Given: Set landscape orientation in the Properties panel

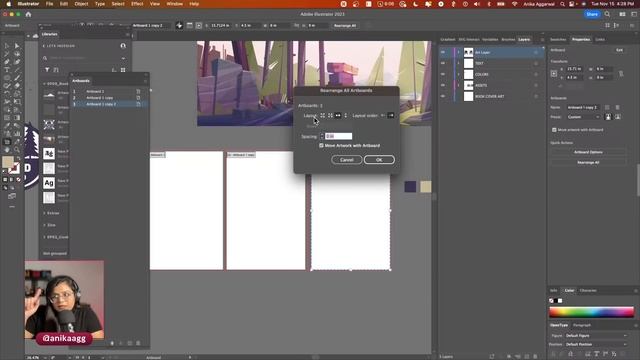Looking at the screenshot, I should point(618,117).
